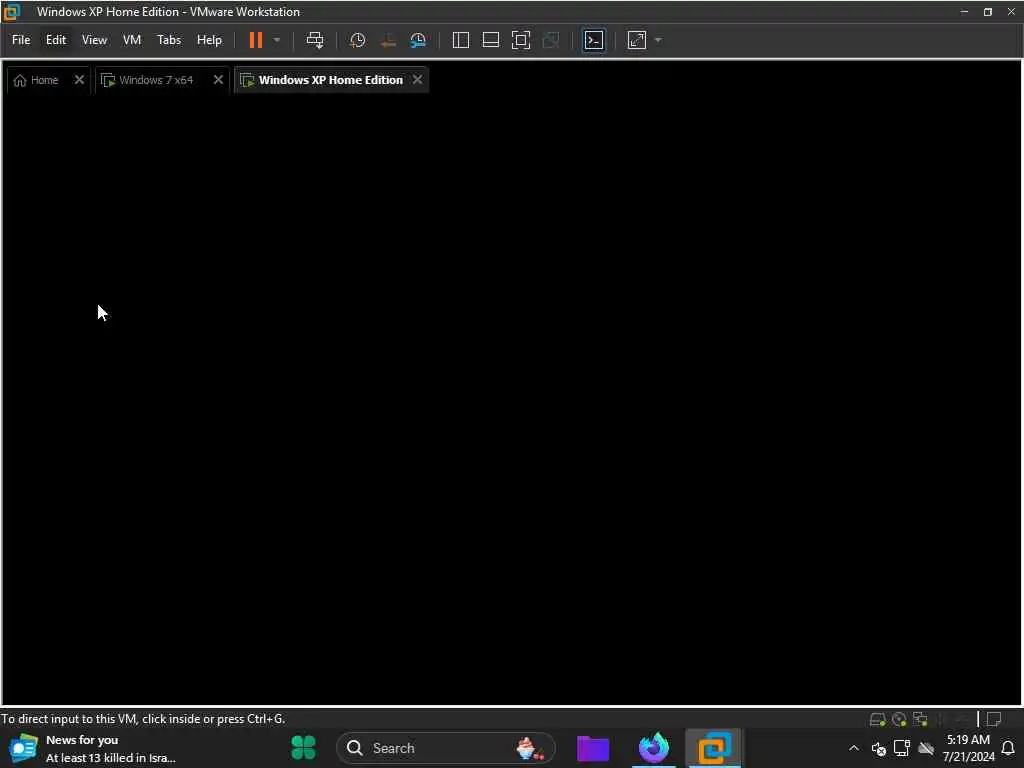
Task: Close the Windows 7 x64 tab
Action: tap(218, 80)
